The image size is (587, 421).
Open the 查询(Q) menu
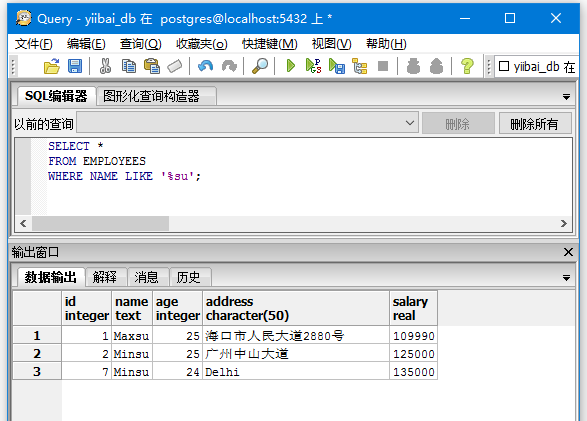(x=140, y=44)
